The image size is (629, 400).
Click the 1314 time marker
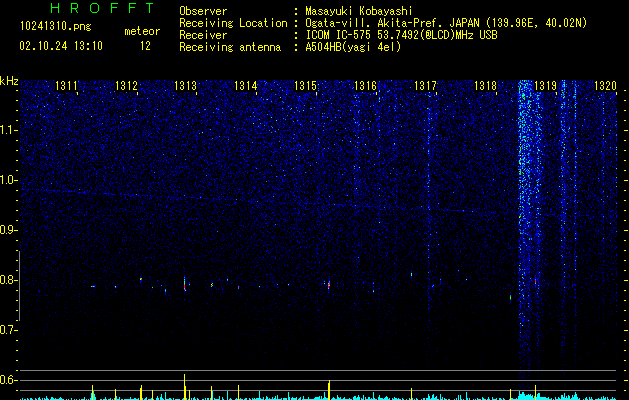click(x=246, y=86)
